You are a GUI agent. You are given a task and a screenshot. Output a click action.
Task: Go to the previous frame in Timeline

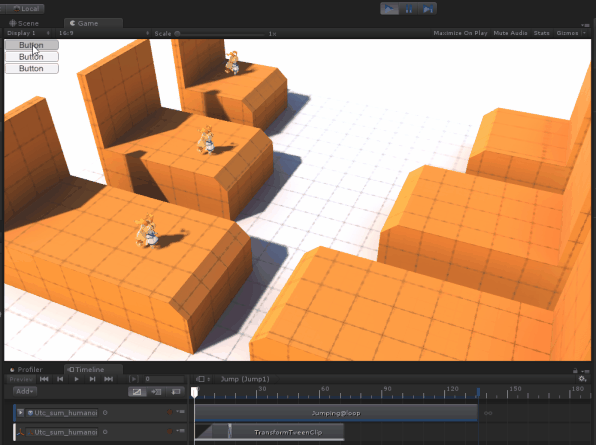tap(60, 379)
